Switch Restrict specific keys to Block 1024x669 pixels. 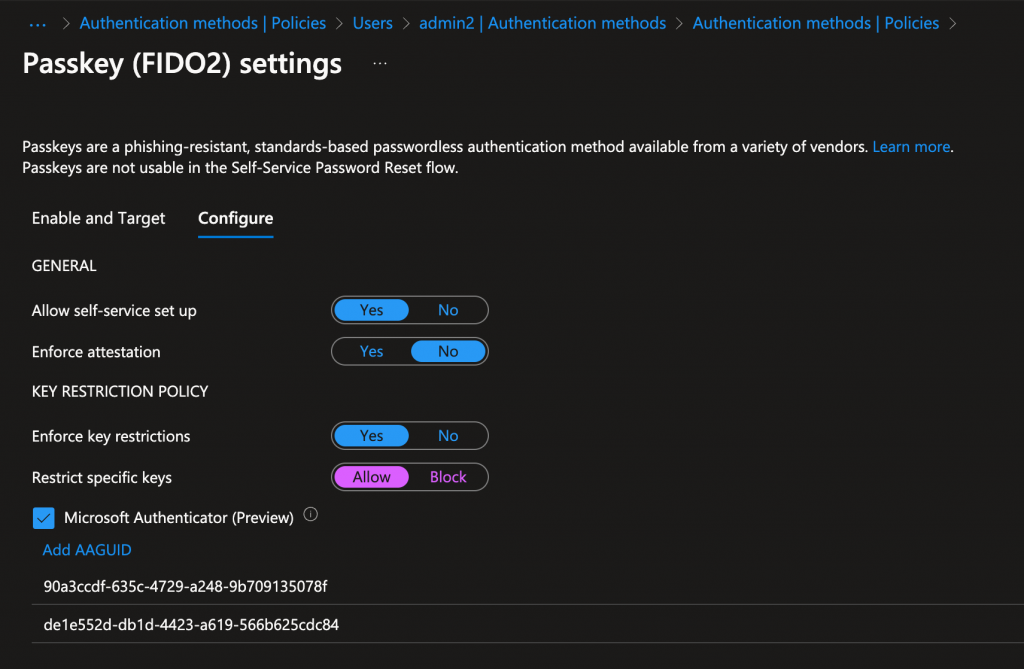point(448,477)
